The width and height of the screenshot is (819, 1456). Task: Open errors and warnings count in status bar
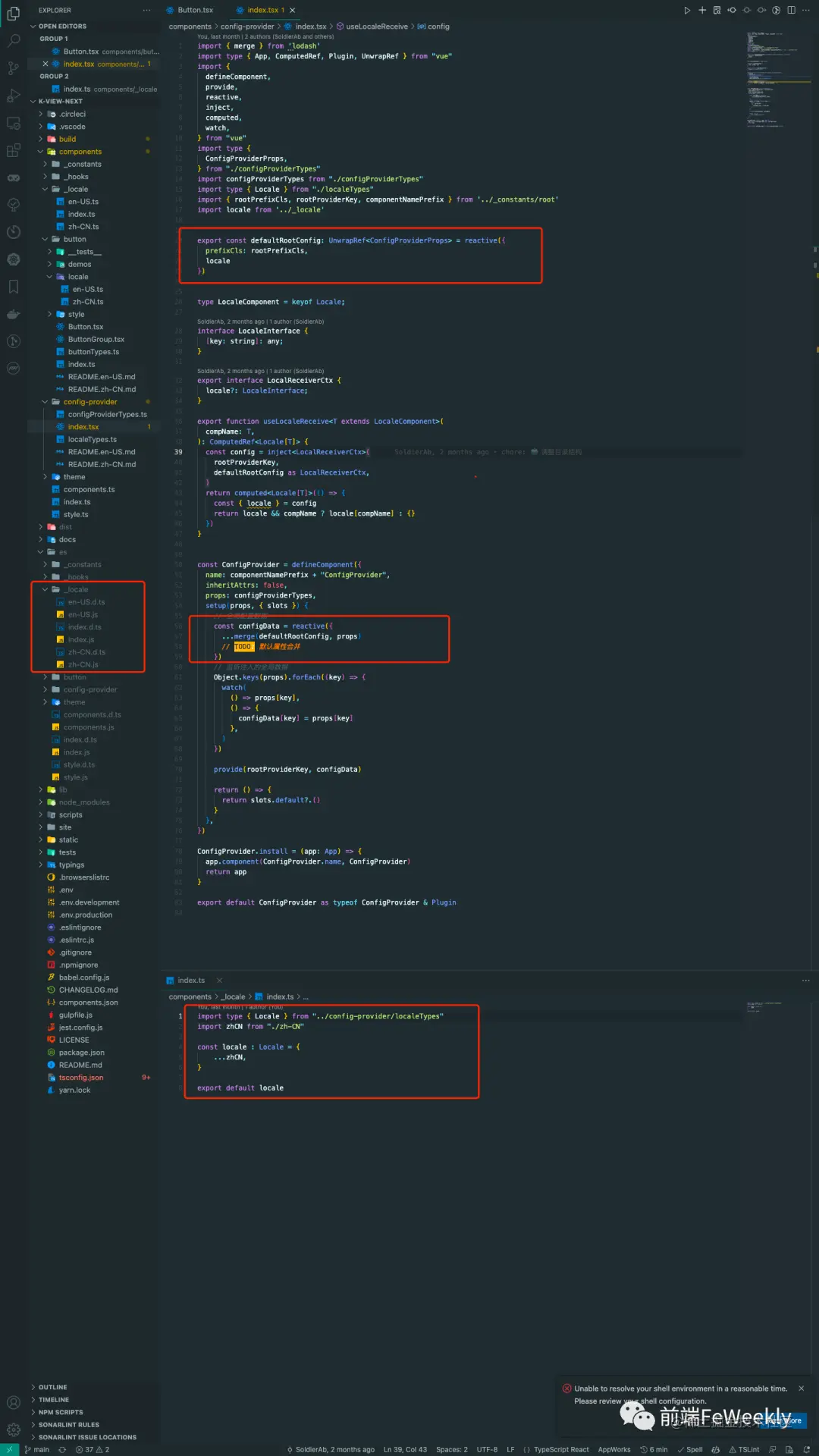pyautogui.click(x=93, y=1449)
